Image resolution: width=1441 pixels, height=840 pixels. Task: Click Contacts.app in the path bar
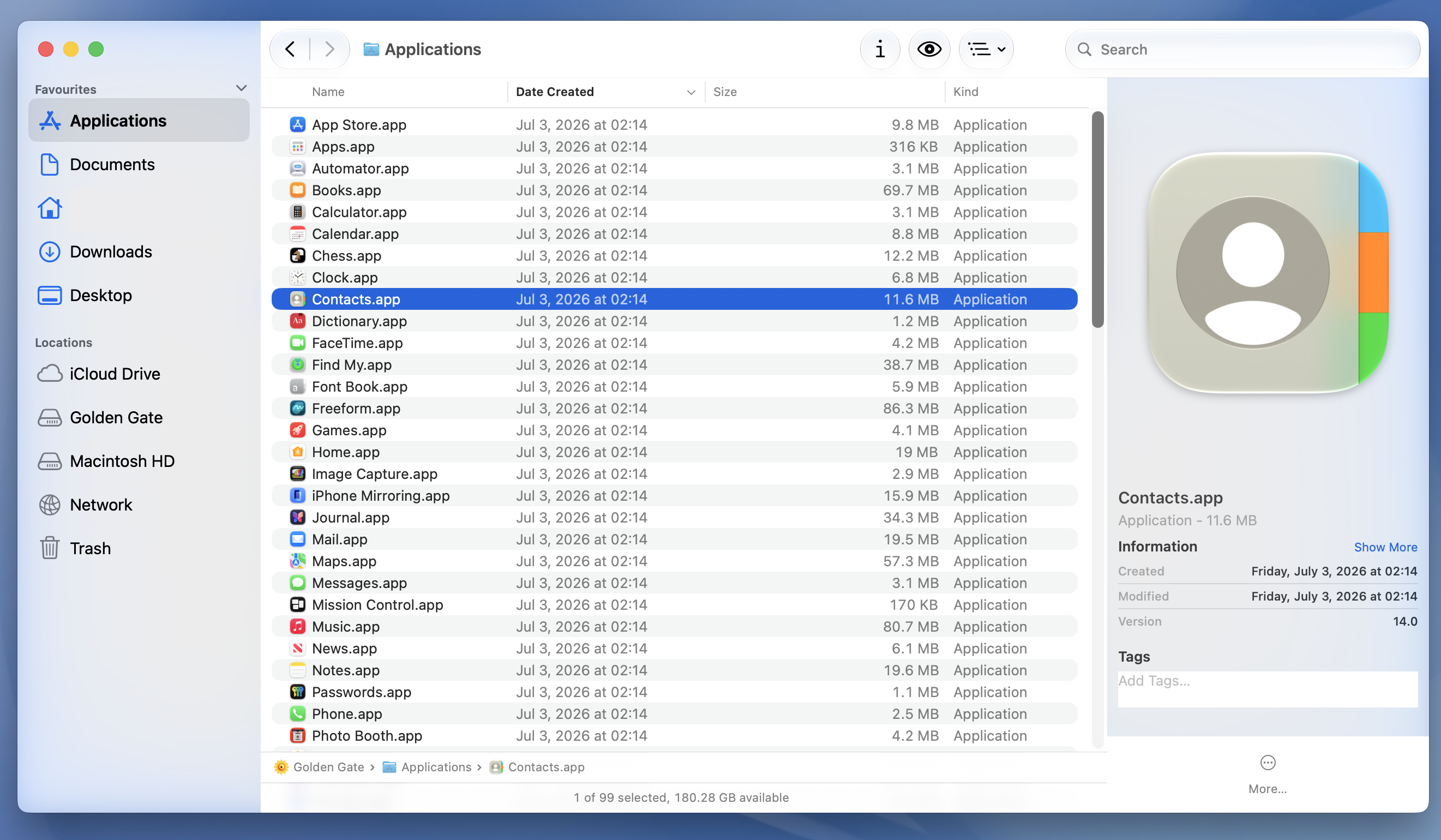point(537,767)
